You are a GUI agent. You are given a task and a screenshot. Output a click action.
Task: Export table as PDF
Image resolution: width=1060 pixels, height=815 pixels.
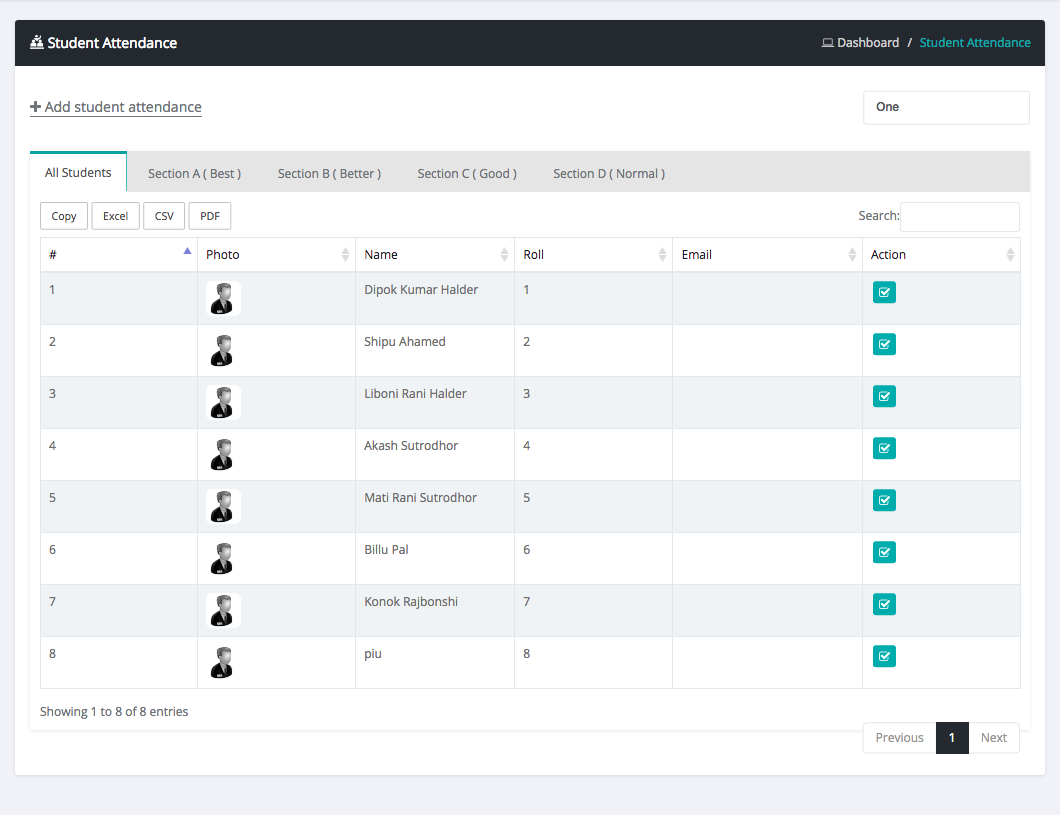[x=210, y=216]
